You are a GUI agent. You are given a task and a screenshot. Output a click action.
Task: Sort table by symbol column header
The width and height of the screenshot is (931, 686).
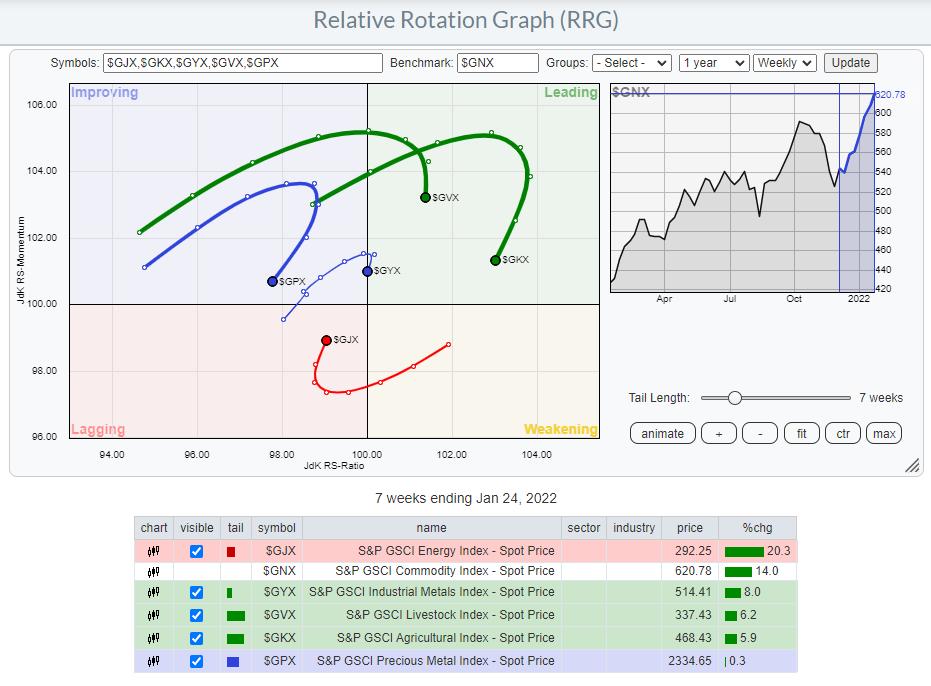click(x=276, y=528)
